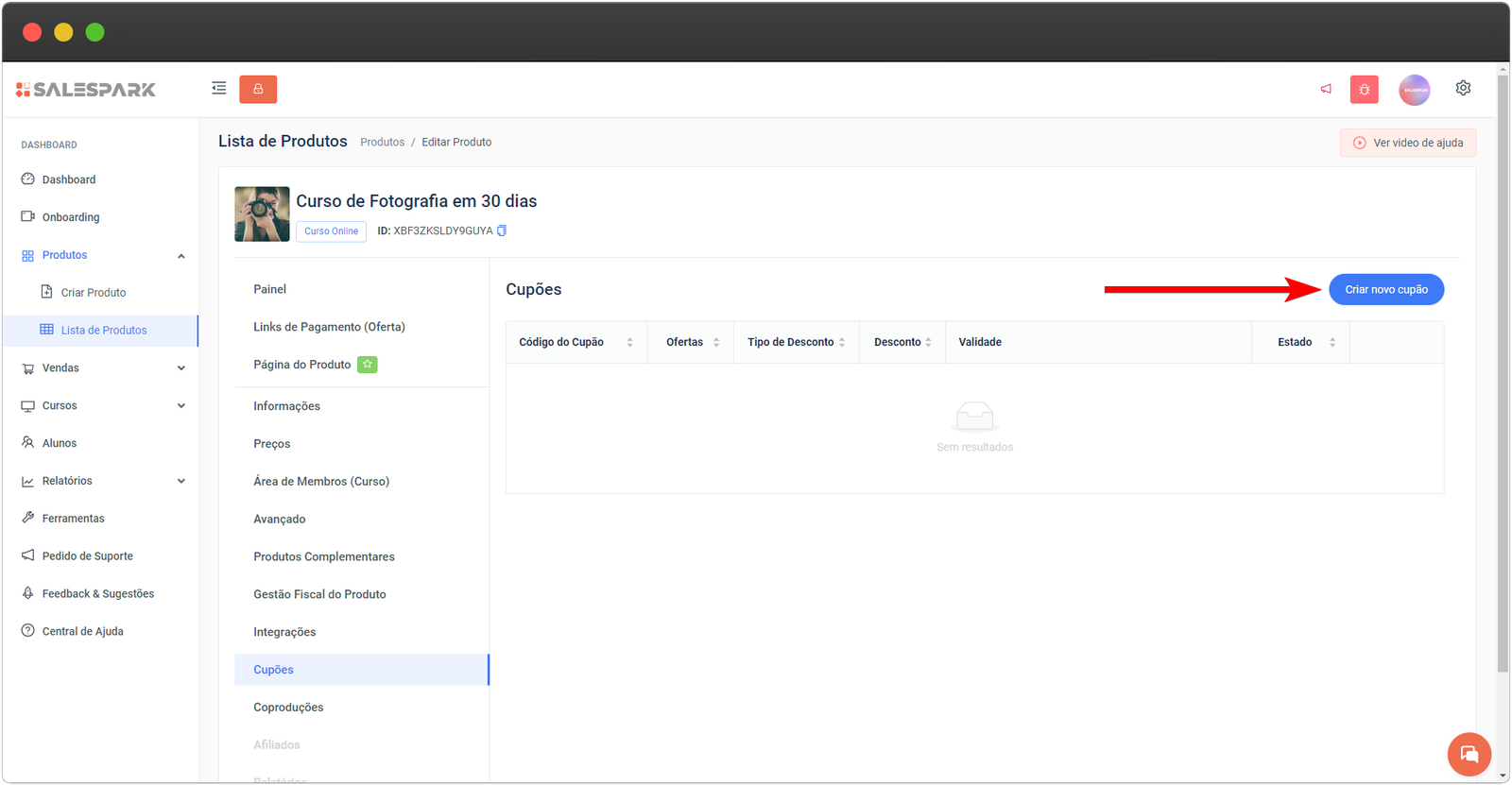Open the chat support bubble
The image size is (1512, 785).
coord(1469,754)
